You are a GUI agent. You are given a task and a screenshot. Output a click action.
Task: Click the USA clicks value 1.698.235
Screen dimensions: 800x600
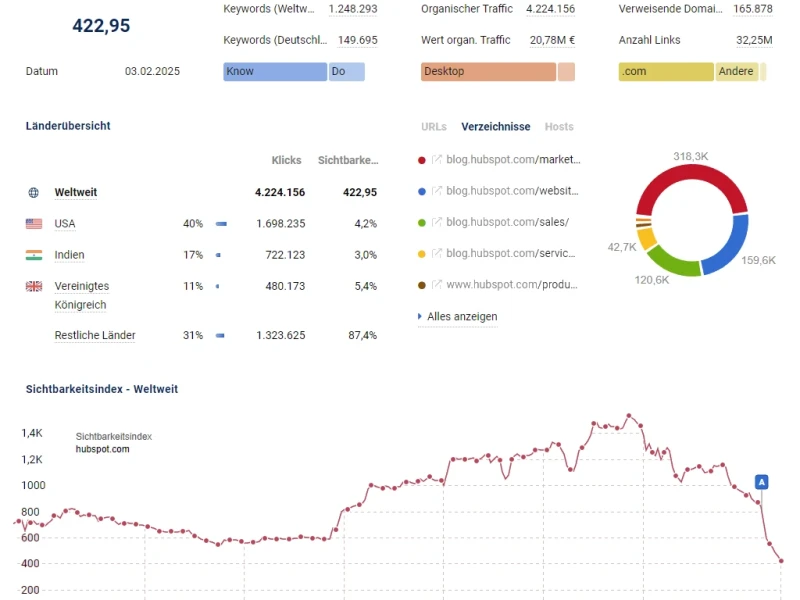tap(281, 223)
